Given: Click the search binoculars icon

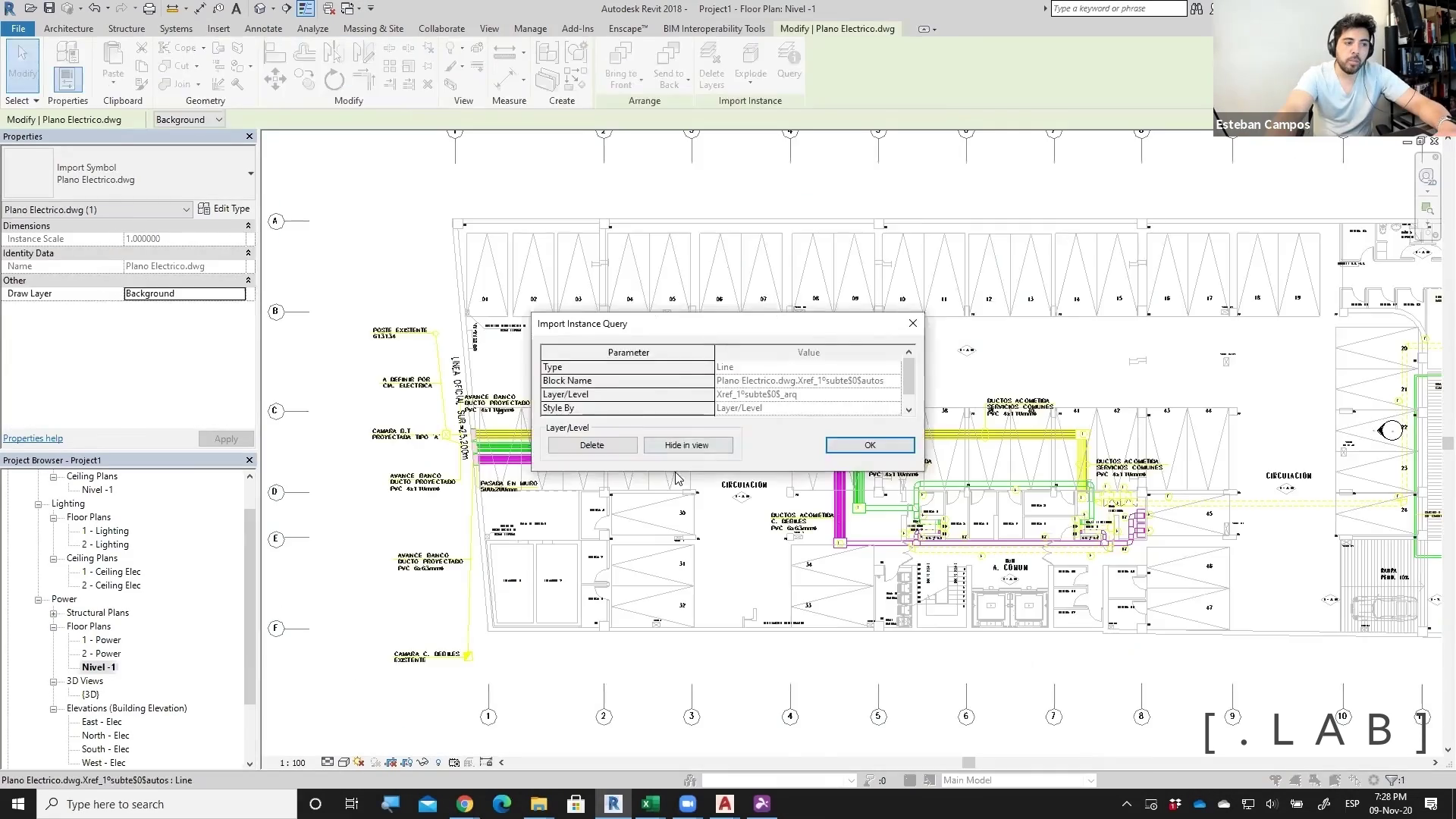Looking at the screenshot, I should click(x=1197, y=8).
